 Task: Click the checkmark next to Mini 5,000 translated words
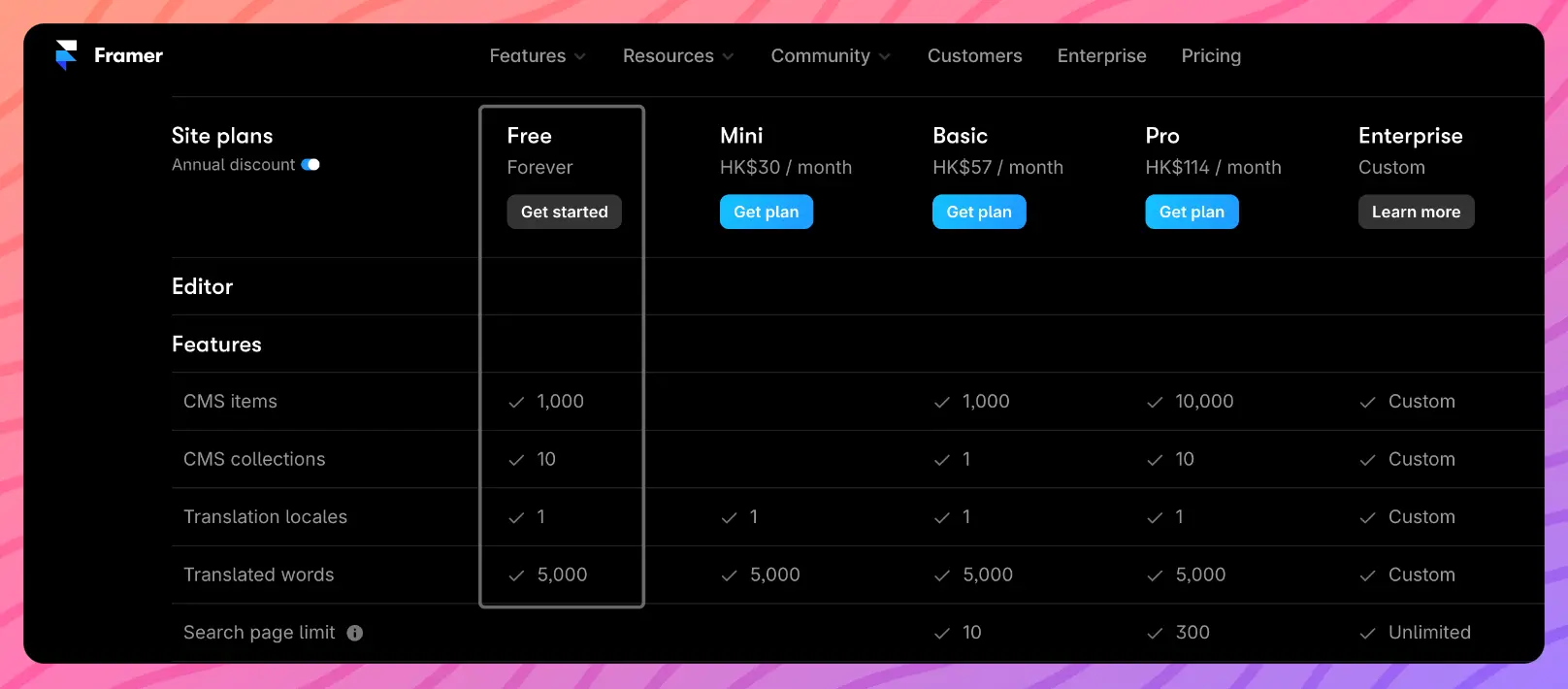tap(729, 575)
